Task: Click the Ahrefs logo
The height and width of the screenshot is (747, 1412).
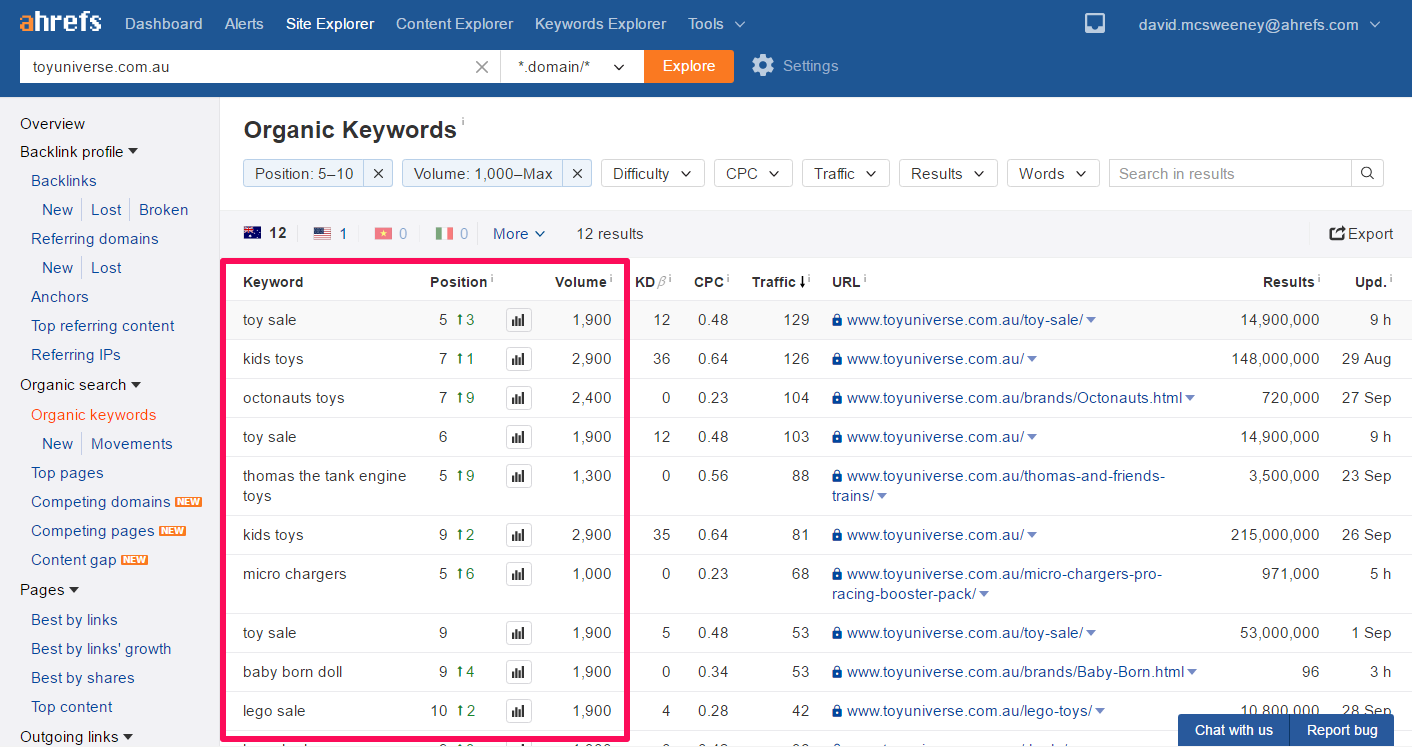Action: (x=60, y=23)
